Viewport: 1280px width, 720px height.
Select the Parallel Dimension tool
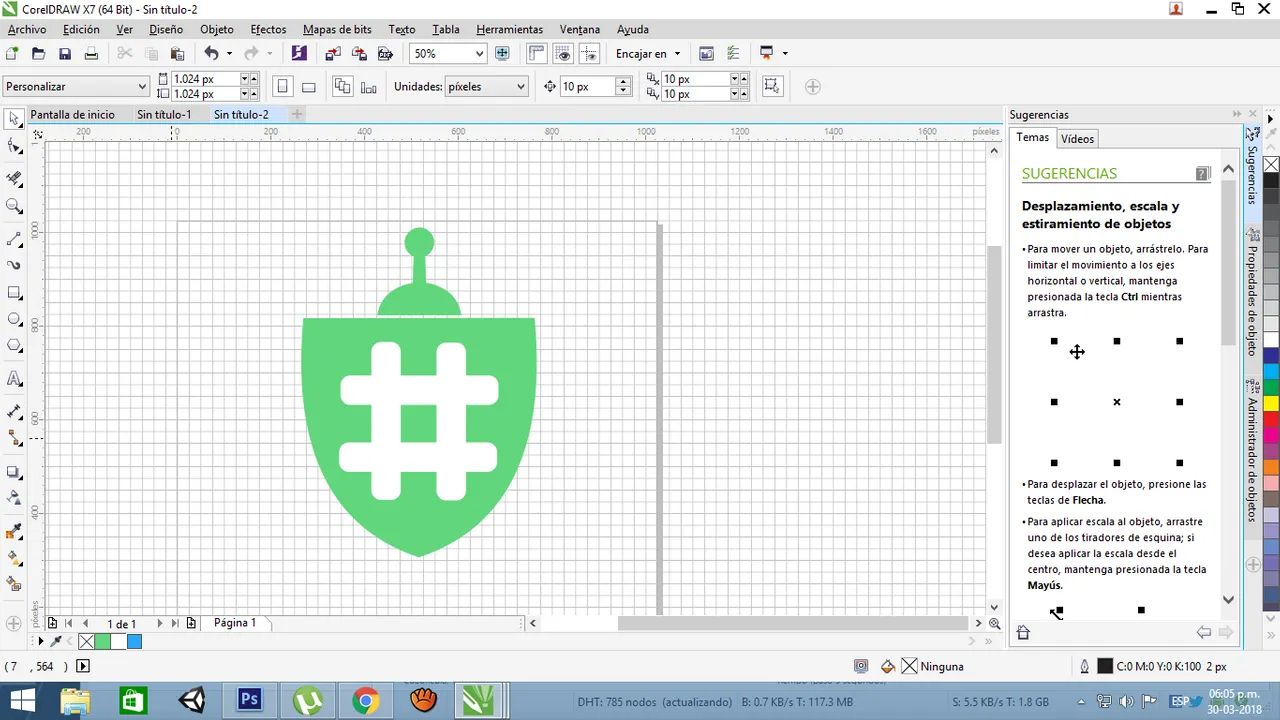[x=14, y=412]
